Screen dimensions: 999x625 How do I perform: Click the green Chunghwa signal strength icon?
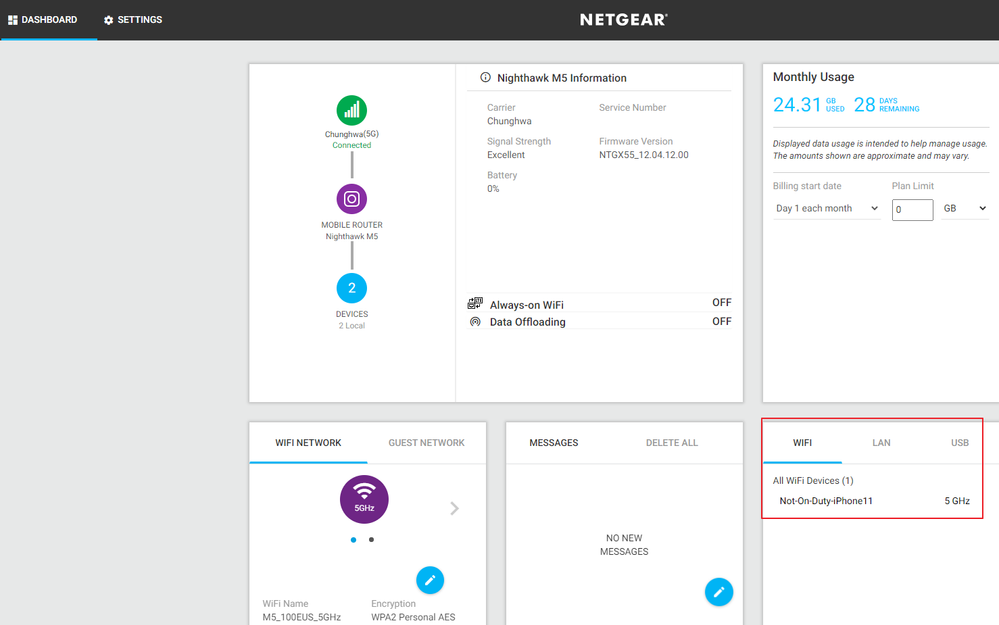click(352, 110)
